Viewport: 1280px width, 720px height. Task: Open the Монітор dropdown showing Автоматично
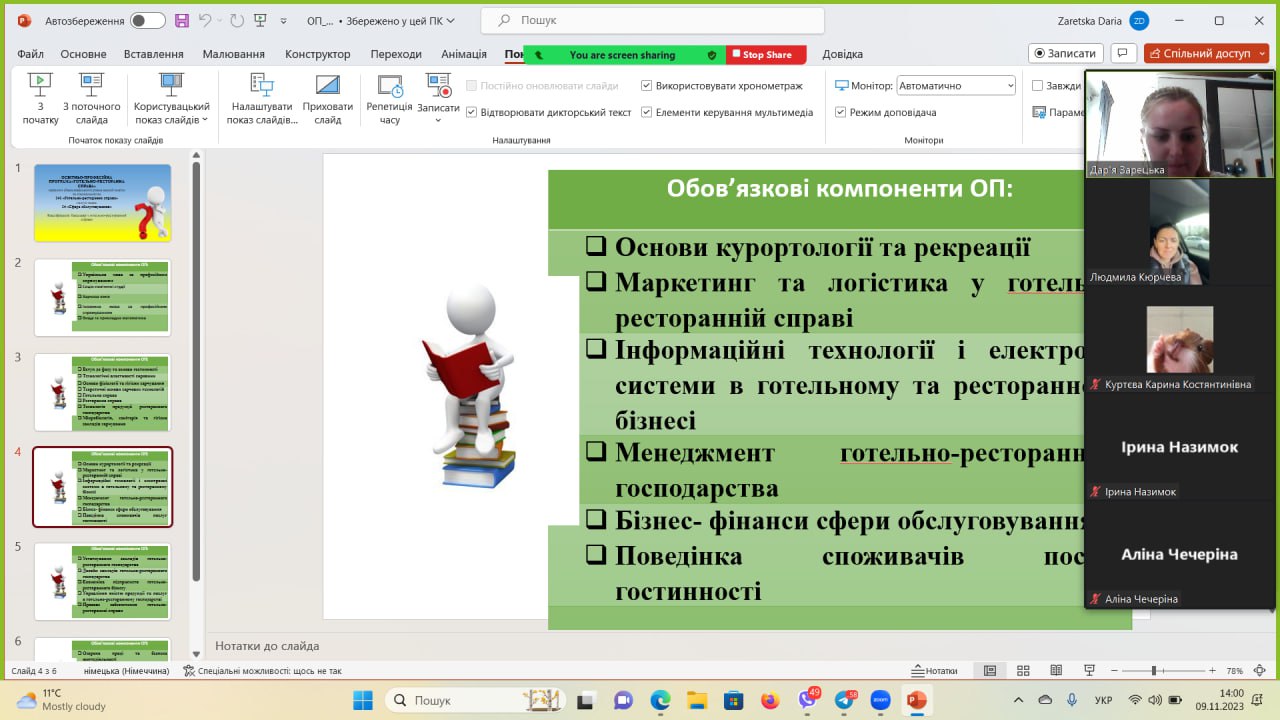956,86
